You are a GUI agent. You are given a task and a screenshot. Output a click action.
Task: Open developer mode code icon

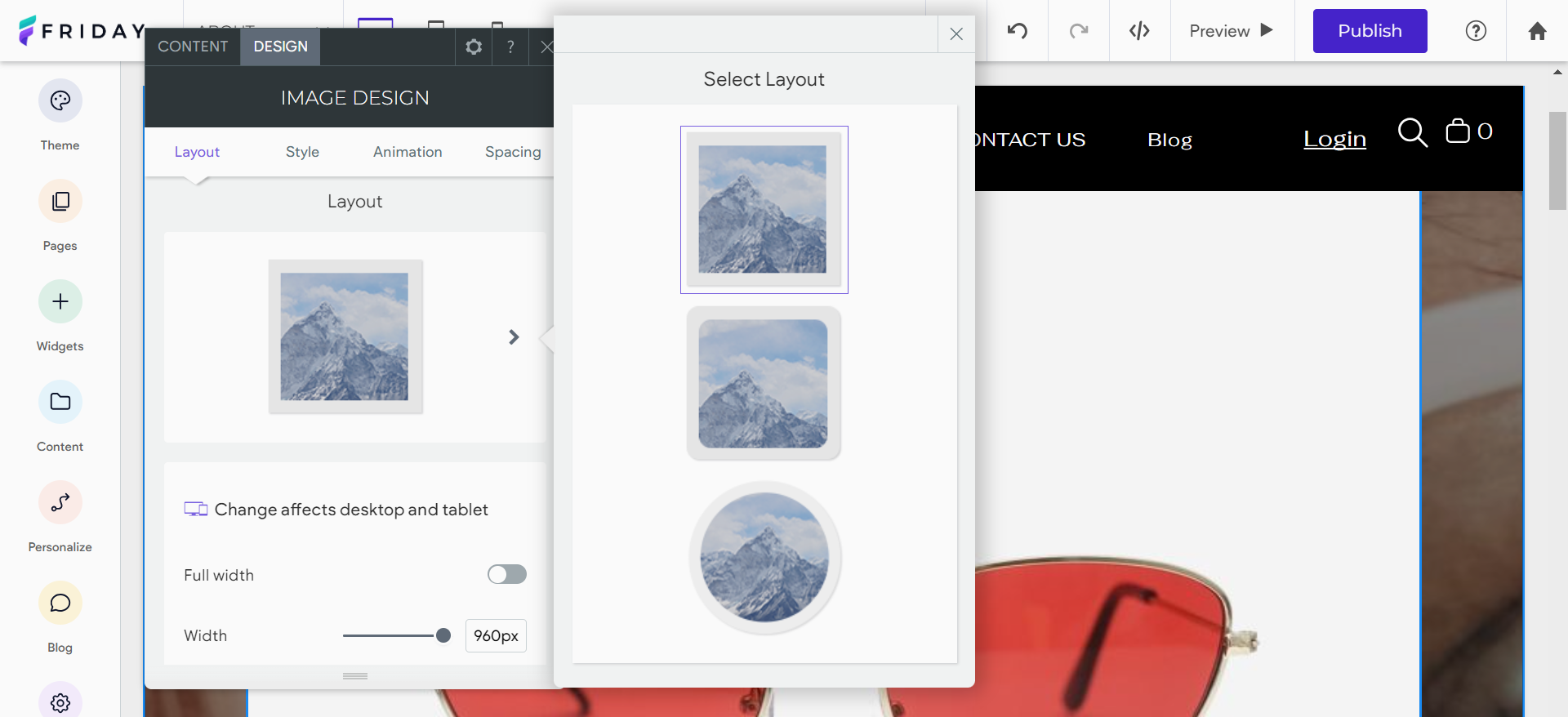tap(1139, 31)
